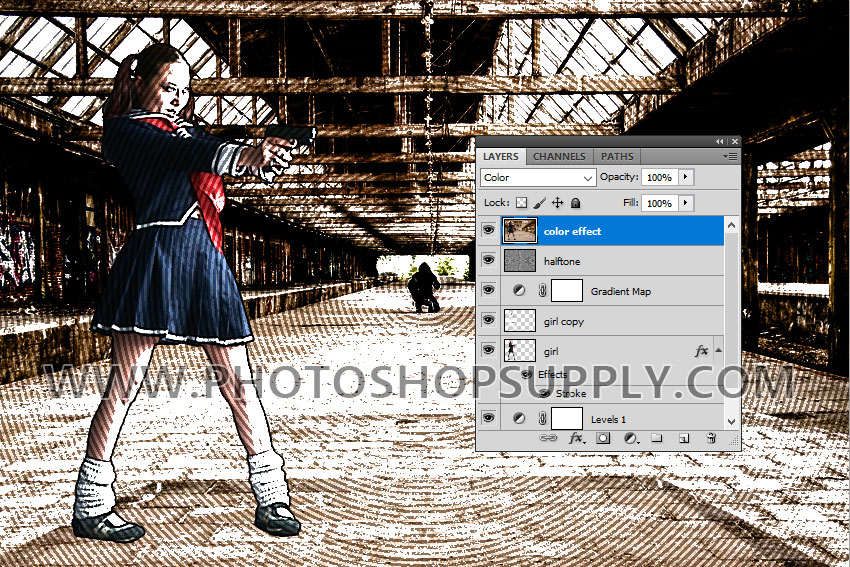Toggle lock position move icon
The height and width of the screenshot is (567, 850).
557,203
